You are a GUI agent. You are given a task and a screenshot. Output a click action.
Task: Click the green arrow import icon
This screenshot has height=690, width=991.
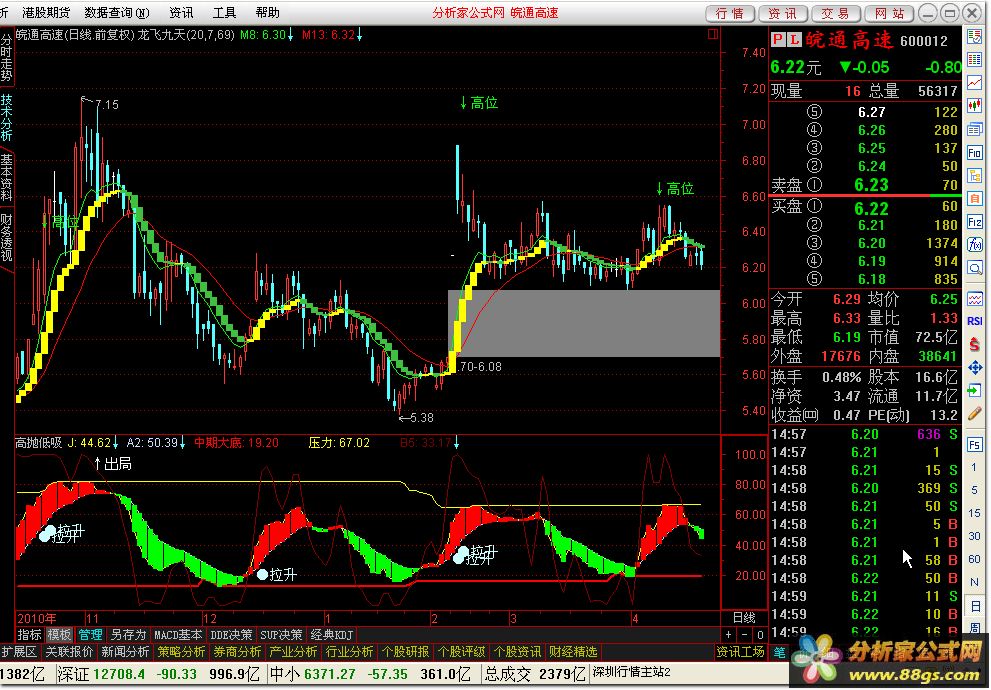tap(975, 390)
